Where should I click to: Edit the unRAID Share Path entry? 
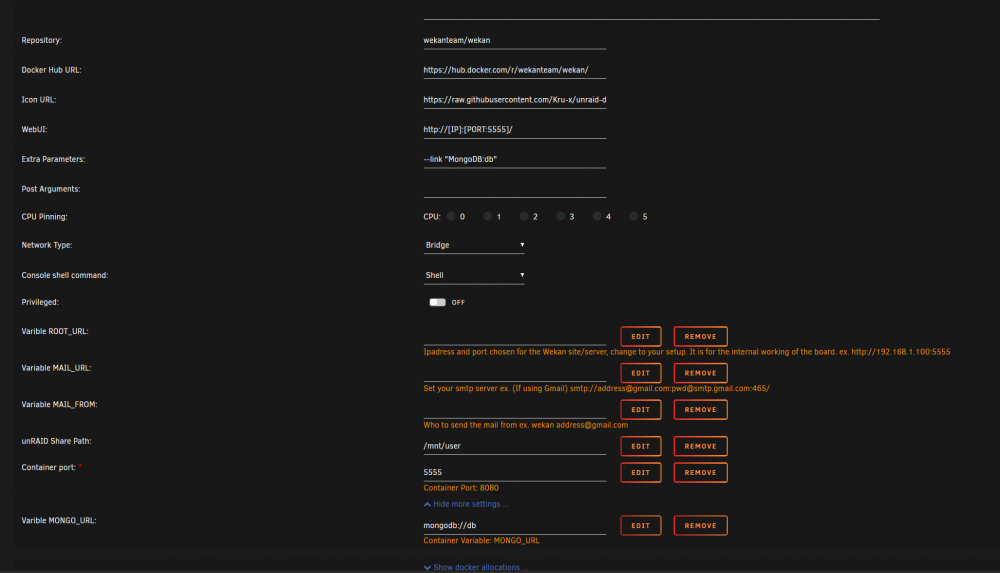tap(640, 446)
